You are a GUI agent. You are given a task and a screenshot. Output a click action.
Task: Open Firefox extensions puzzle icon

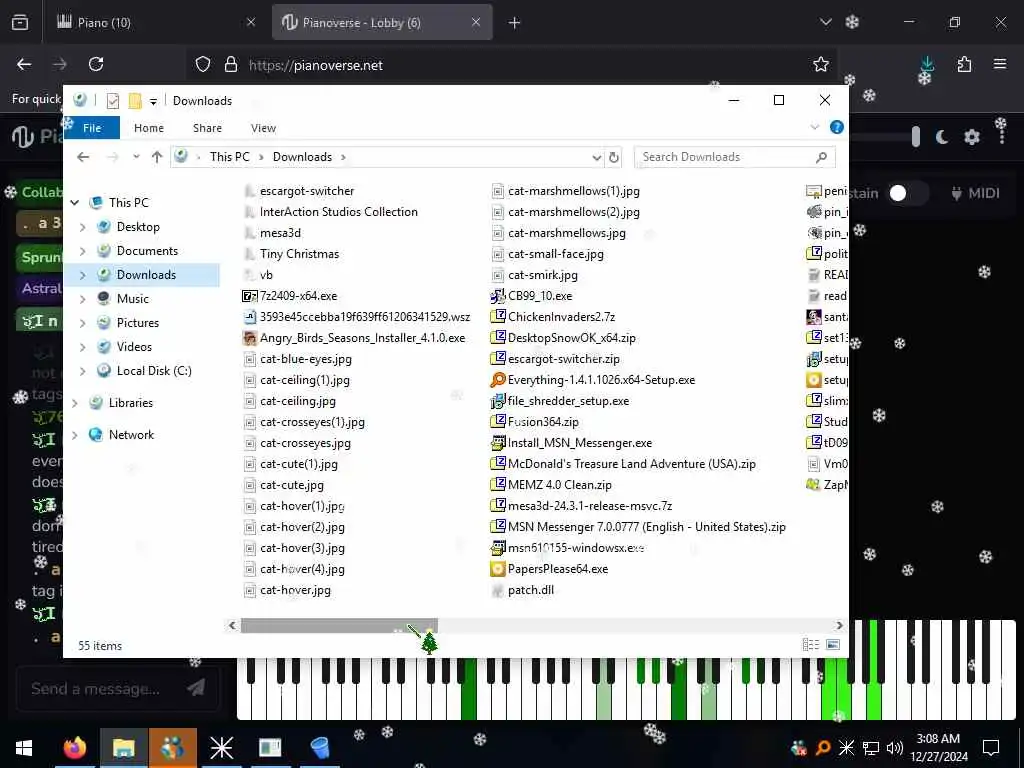[964, 64]
